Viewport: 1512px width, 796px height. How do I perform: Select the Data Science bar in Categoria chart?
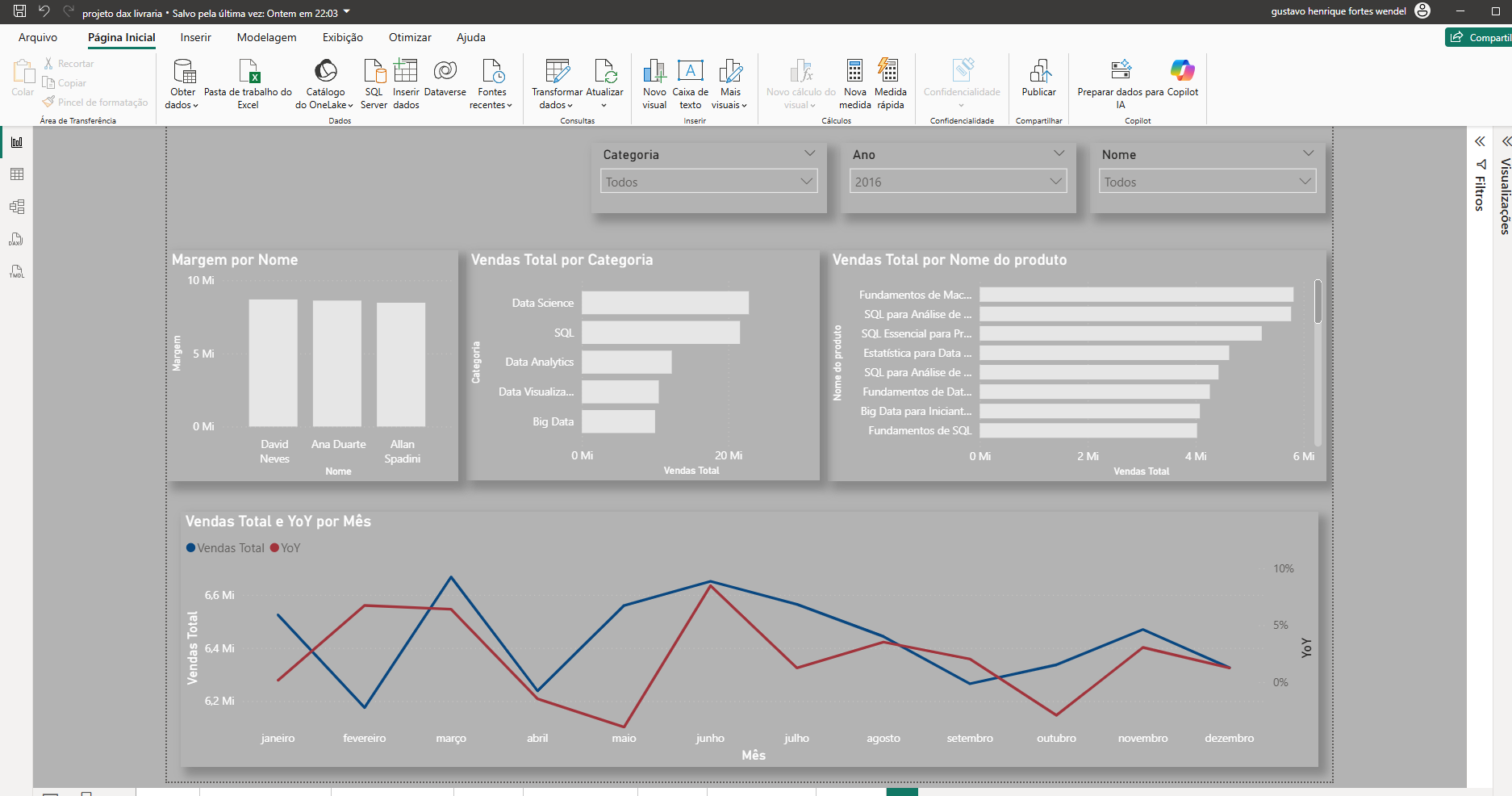(x=666, y=303)
